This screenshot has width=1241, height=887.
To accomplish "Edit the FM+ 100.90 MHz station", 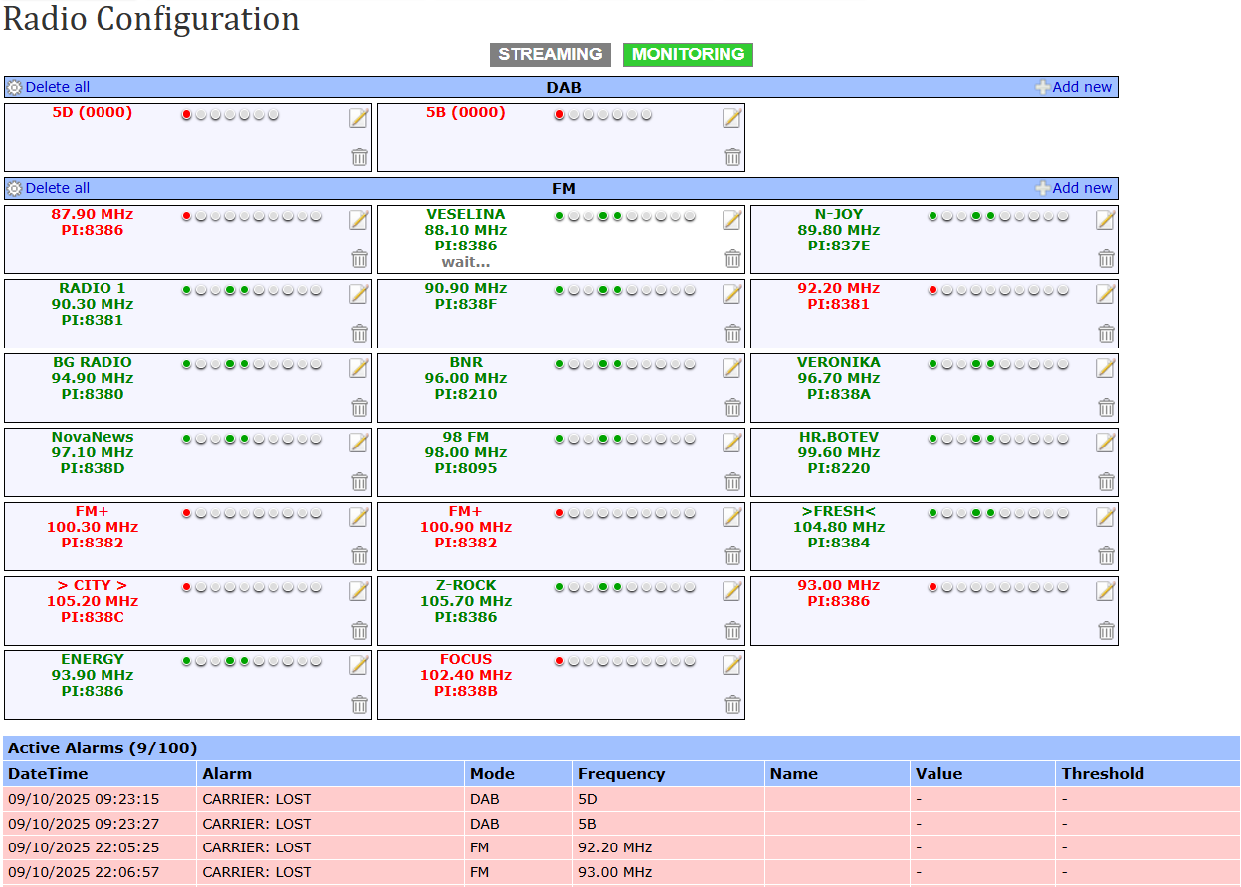I will [732, 517].
